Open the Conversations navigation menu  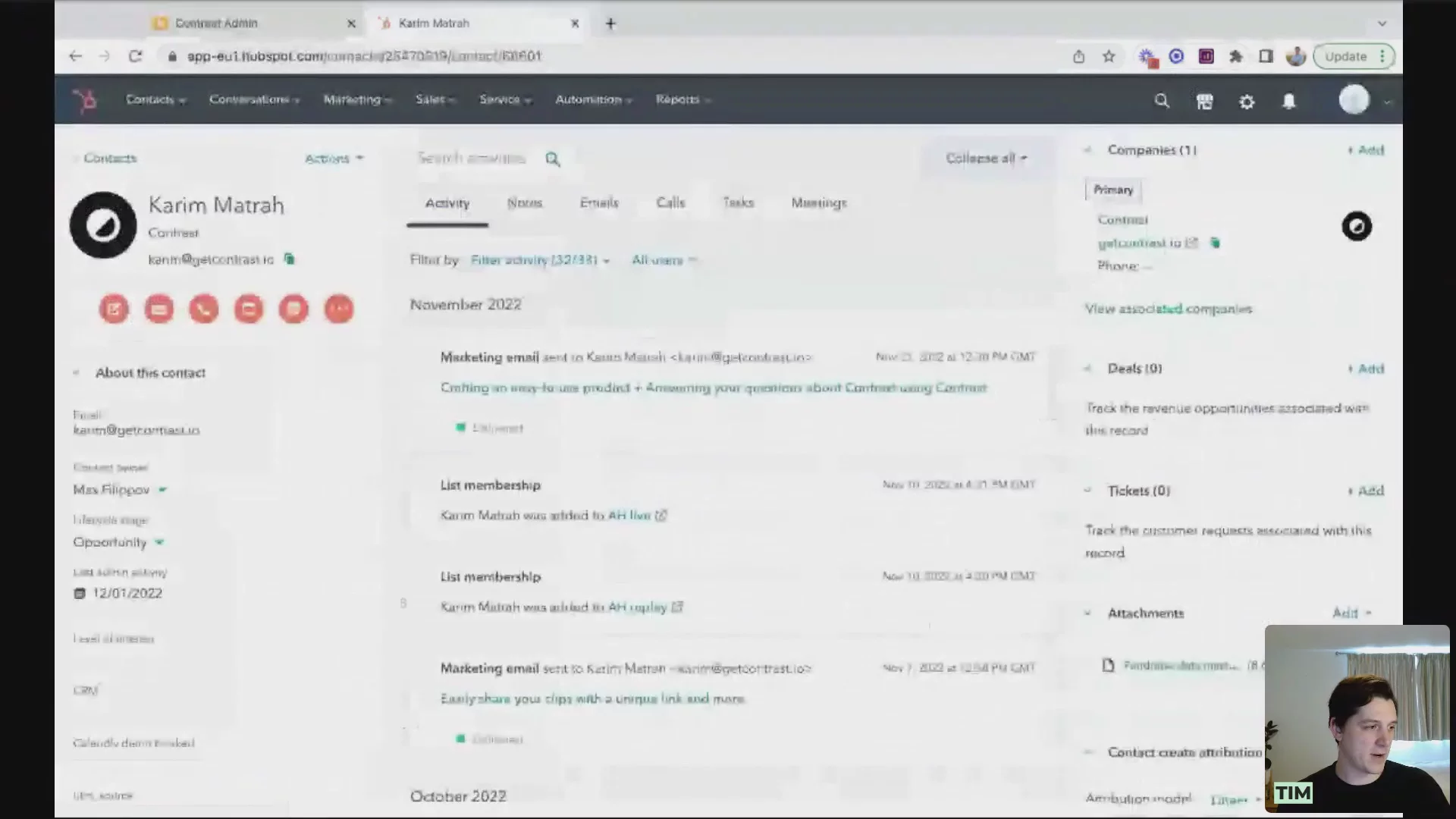coord(255,99)
